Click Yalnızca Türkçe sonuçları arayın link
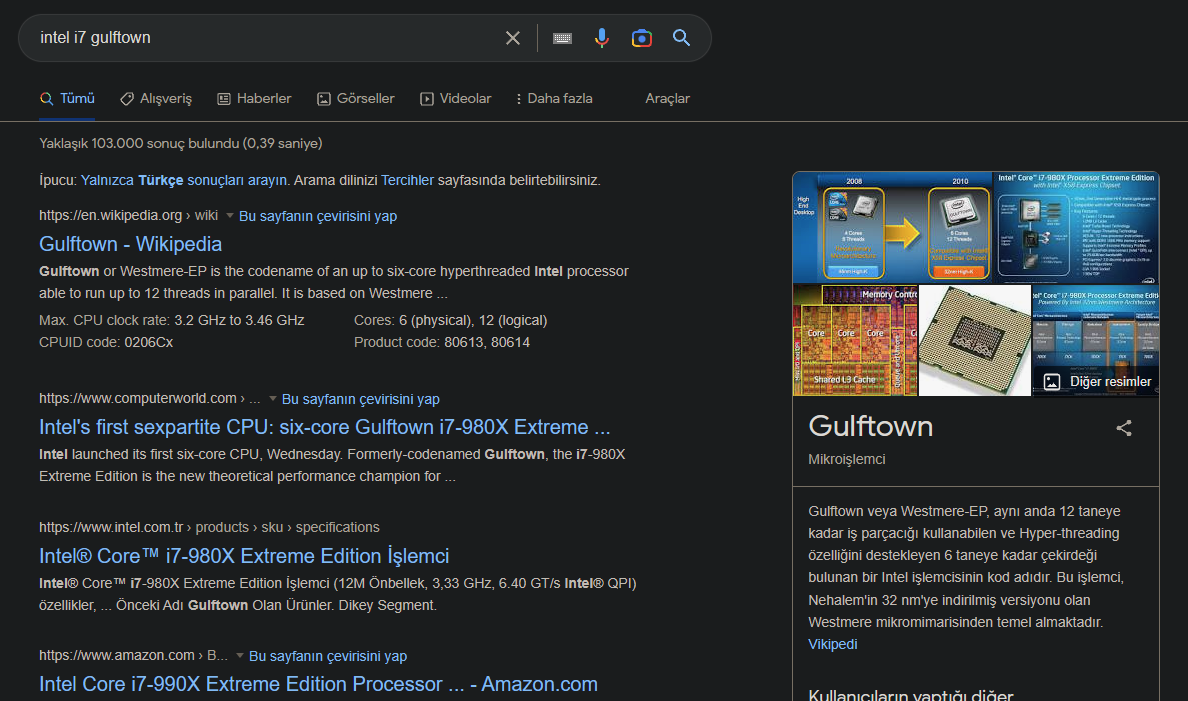The width and height of the screenshot is (1188, 701). 184,180
